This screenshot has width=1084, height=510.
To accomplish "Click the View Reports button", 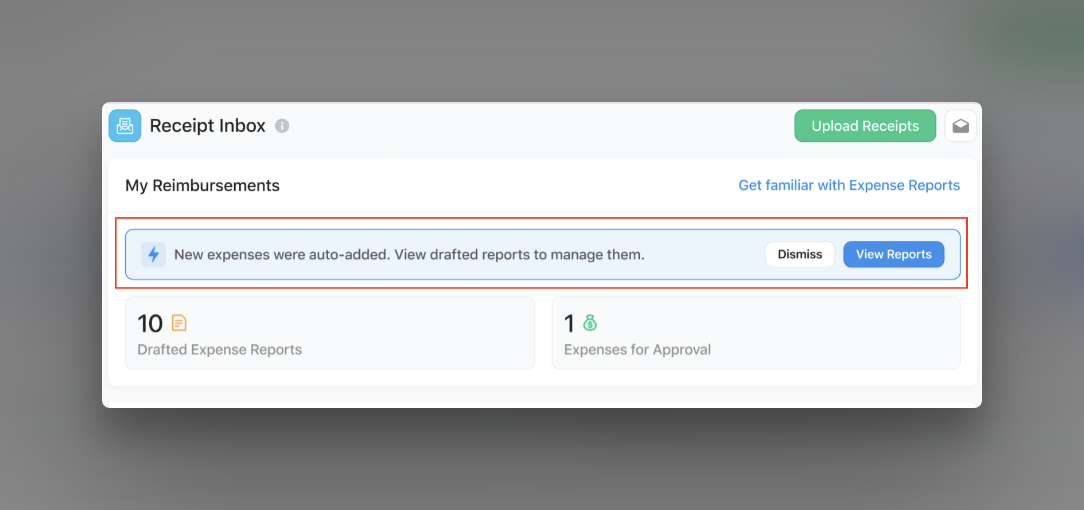I will 894,254.
